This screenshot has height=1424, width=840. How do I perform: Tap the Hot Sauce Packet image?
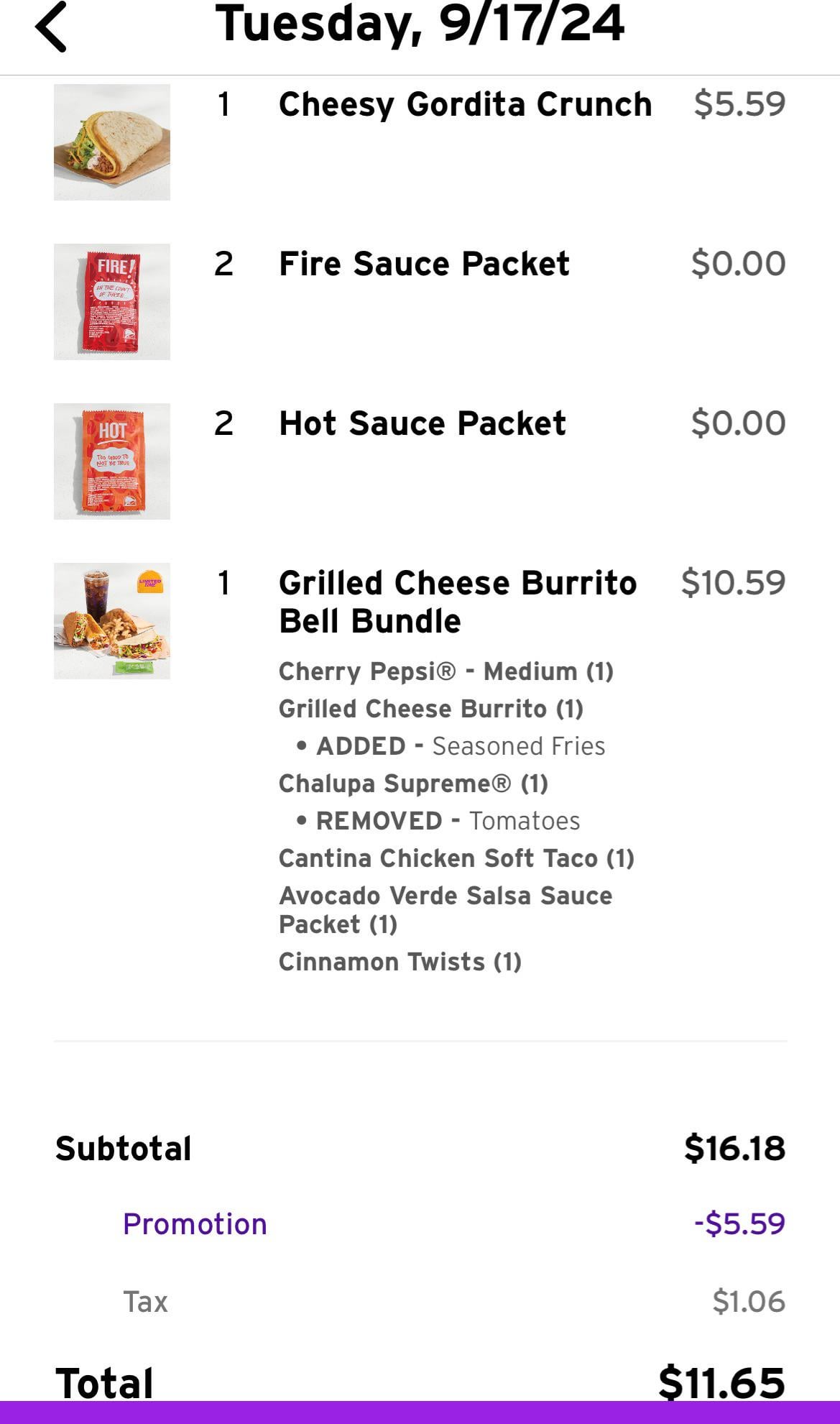tap(112, 461)
